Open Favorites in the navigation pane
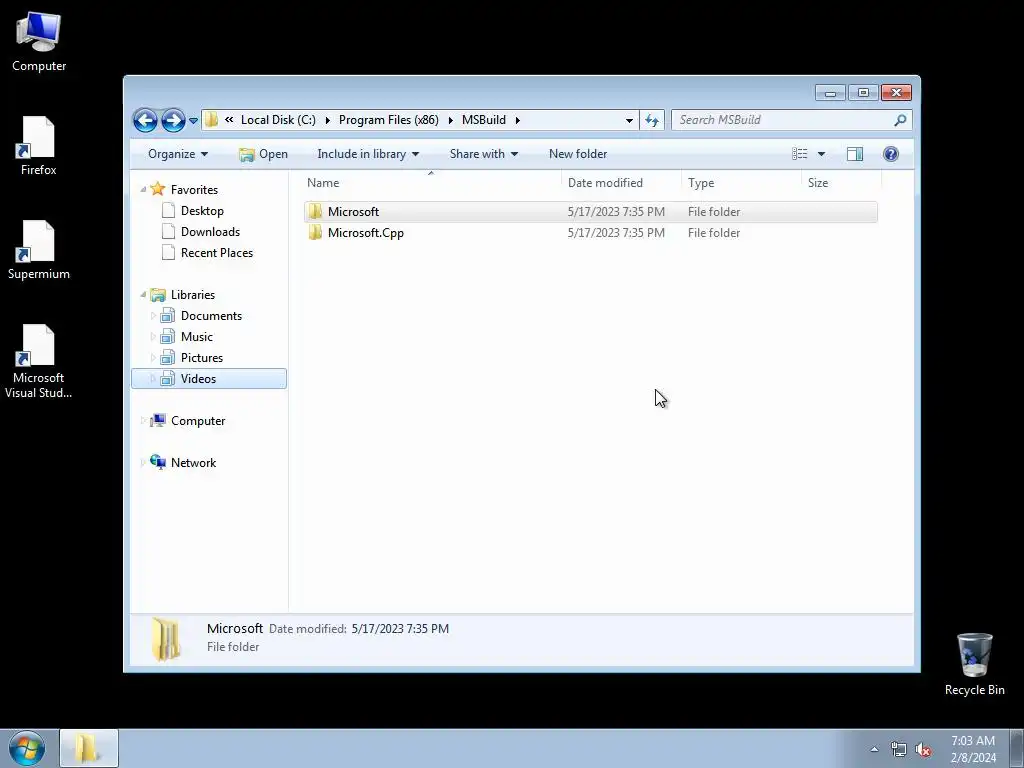1024x768 pixels. click(x=194, y=189)
